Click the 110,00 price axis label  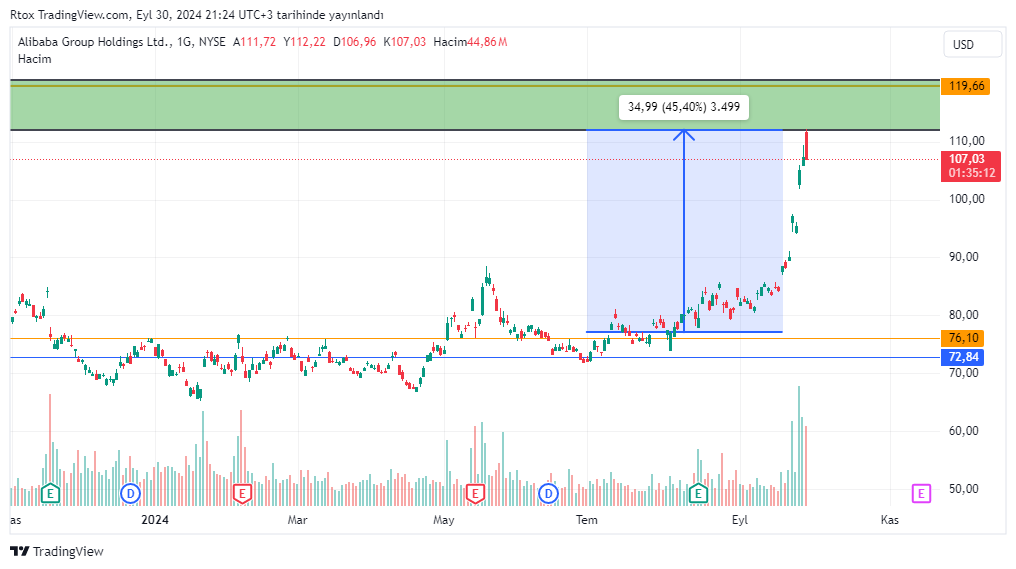pos(966,141)
